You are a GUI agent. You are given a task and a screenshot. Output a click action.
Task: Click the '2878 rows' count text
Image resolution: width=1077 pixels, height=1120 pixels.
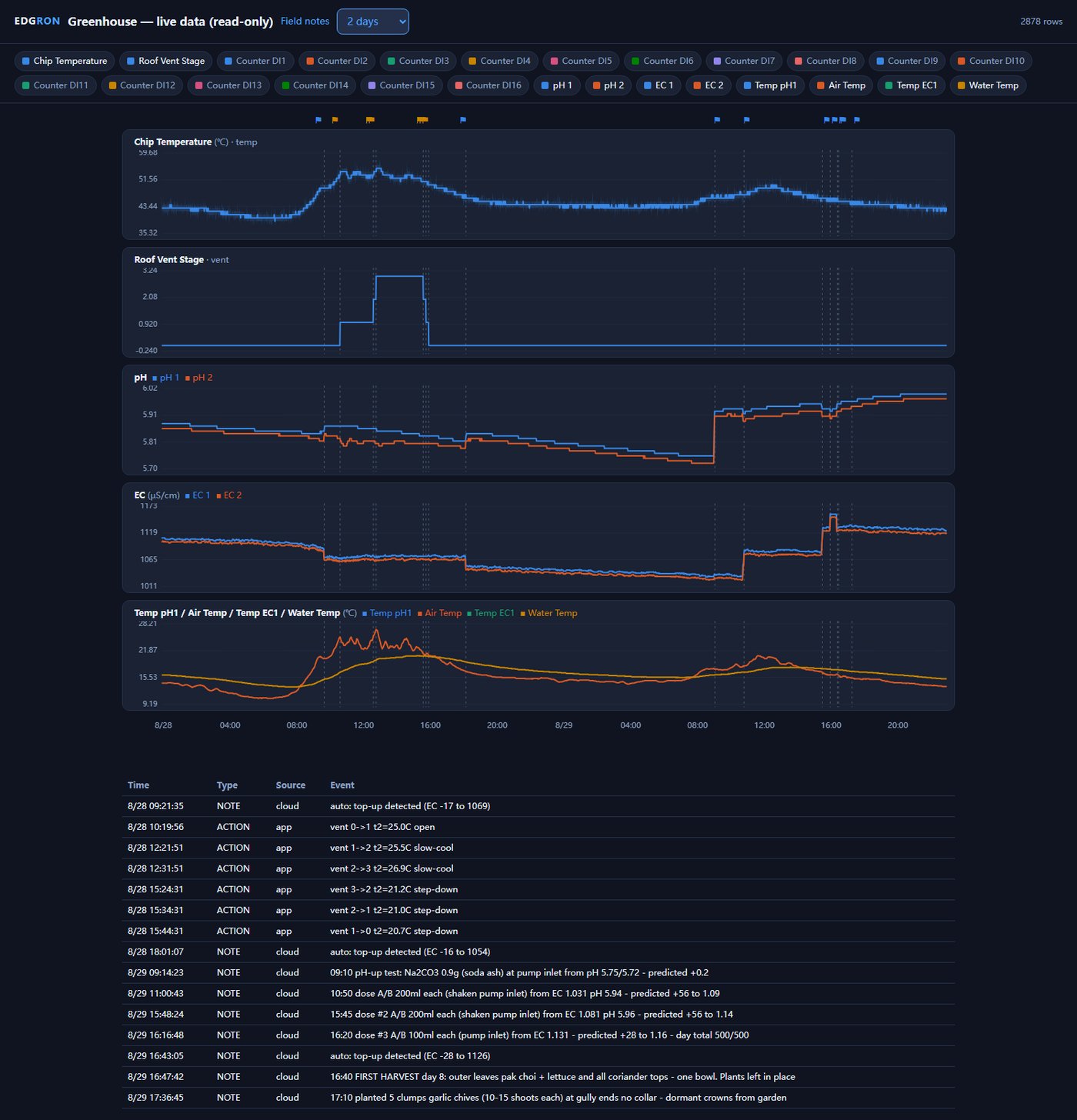[x=1041, y=22]
